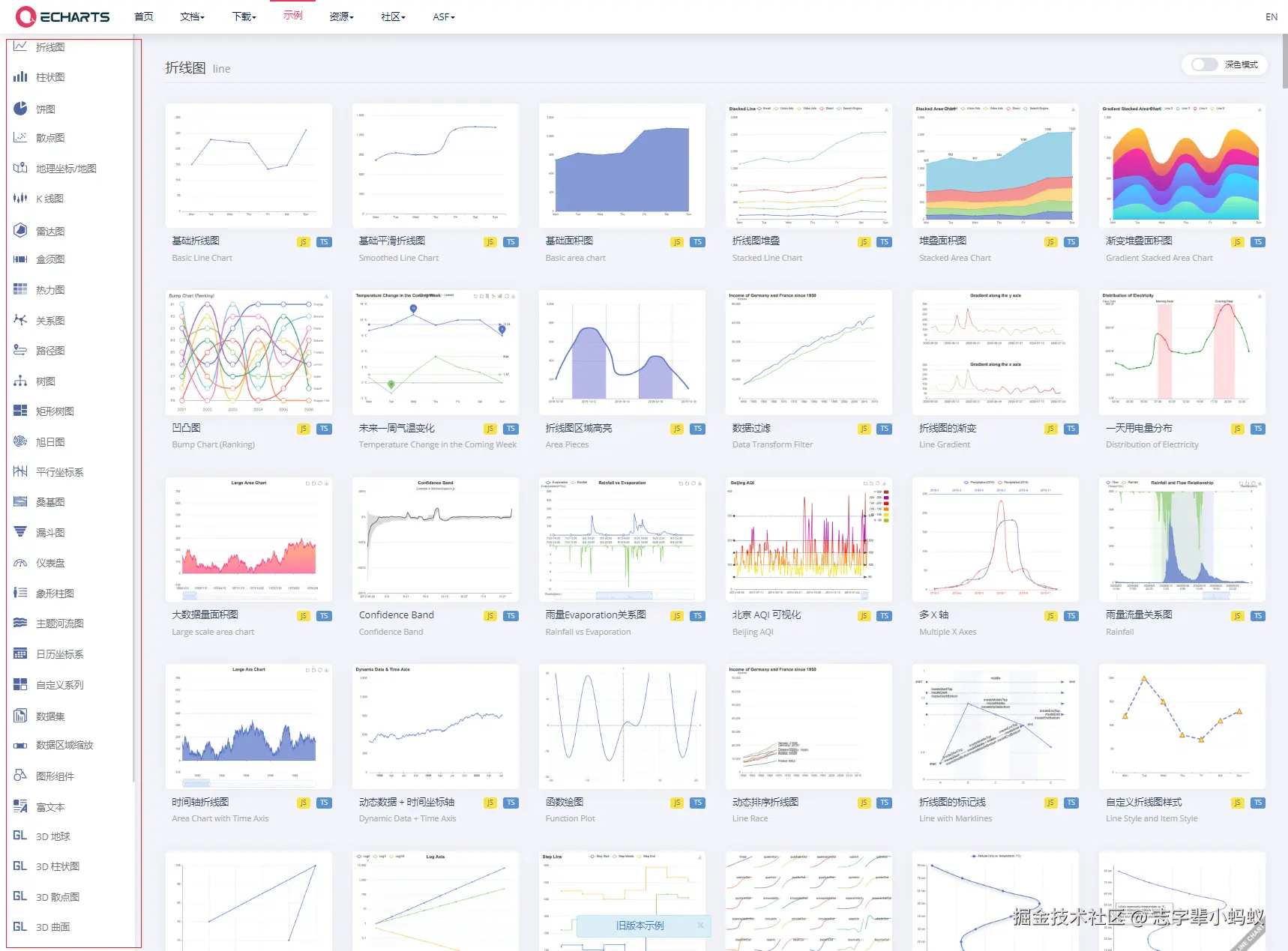
Task: Select the graph (关系图) sidebar icon
Action: pyautogui.click(x=20, y=320)
